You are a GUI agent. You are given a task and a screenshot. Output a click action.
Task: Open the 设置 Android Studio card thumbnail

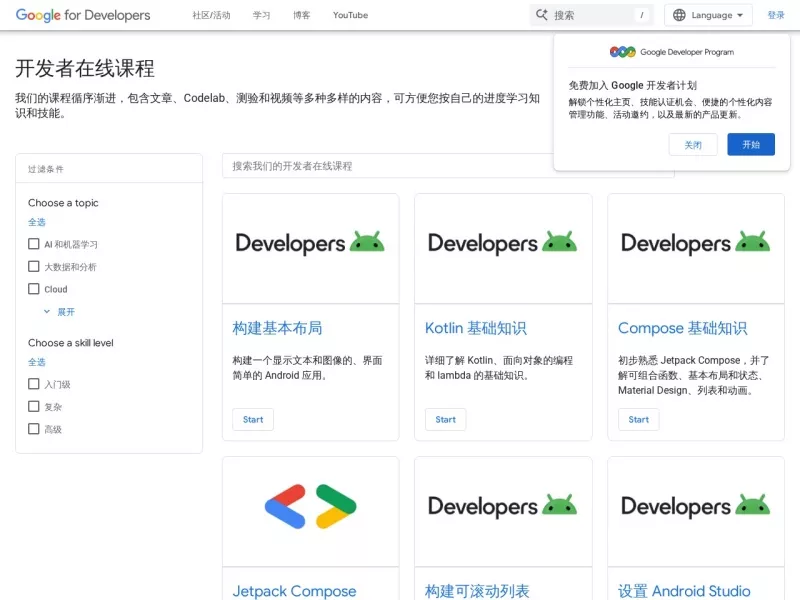(696, 512)
